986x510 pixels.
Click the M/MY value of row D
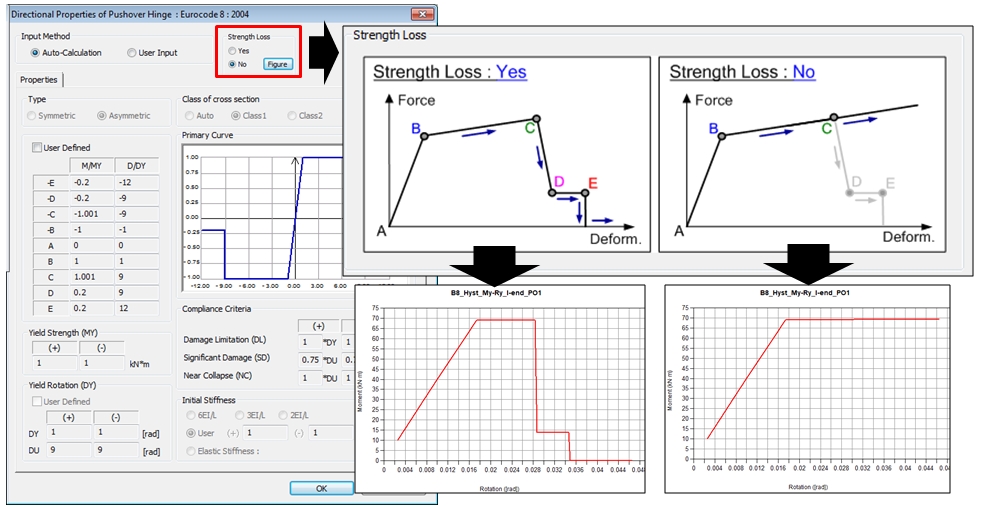click(91, 292)
